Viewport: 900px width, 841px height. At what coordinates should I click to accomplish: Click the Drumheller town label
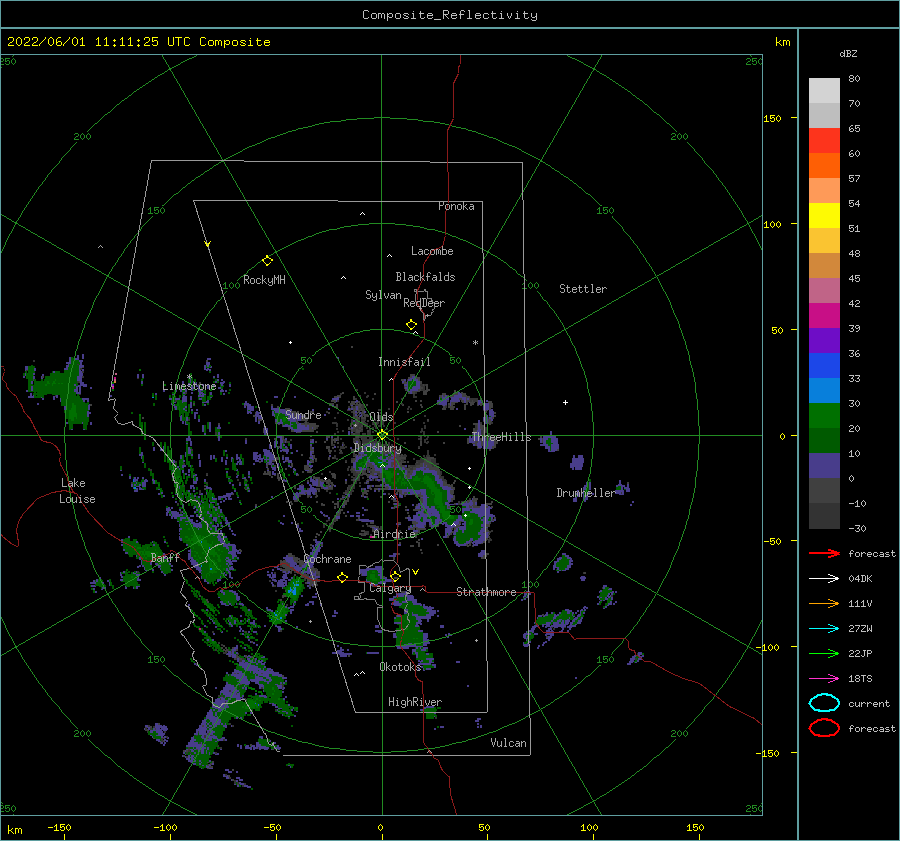[x=585, y=493]
